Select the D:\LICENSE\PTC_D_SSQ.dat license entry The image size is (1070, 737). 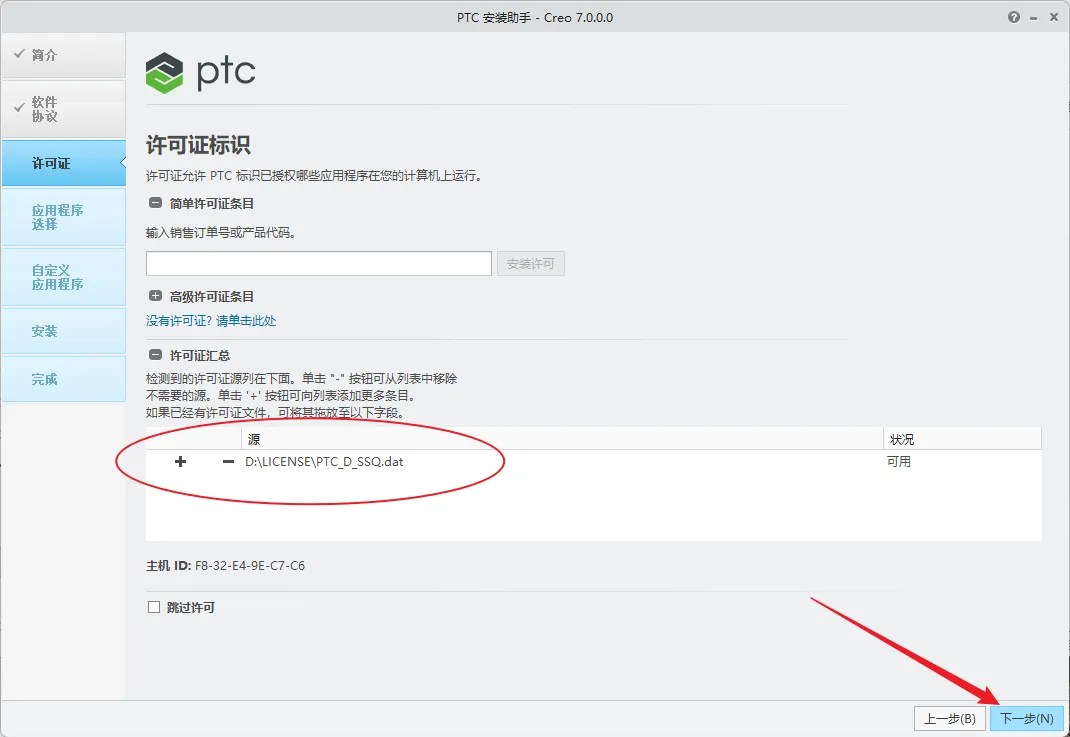[324, 462]
